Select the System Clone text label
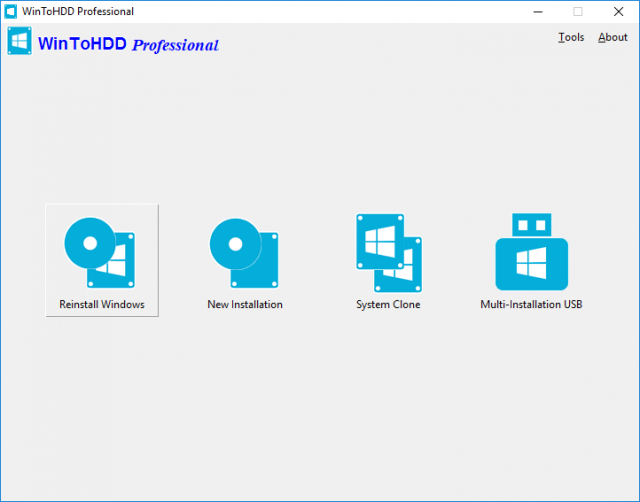 (x=388, y=304)
